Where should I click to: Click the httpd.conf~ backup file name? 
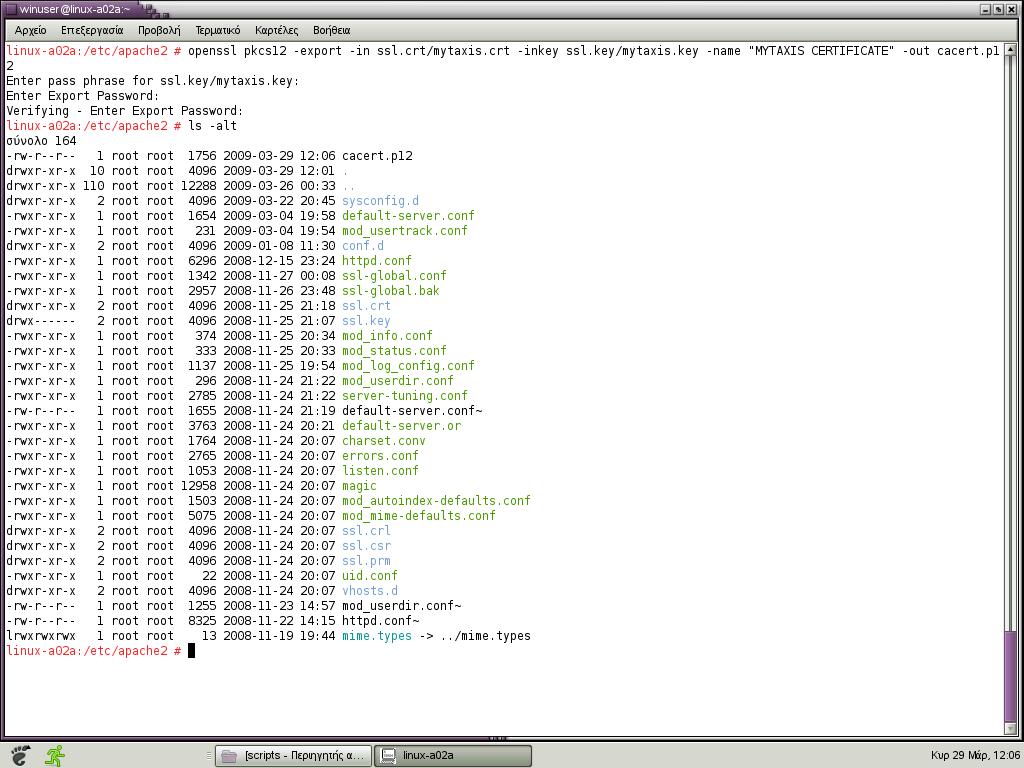(x=381, y=621)
